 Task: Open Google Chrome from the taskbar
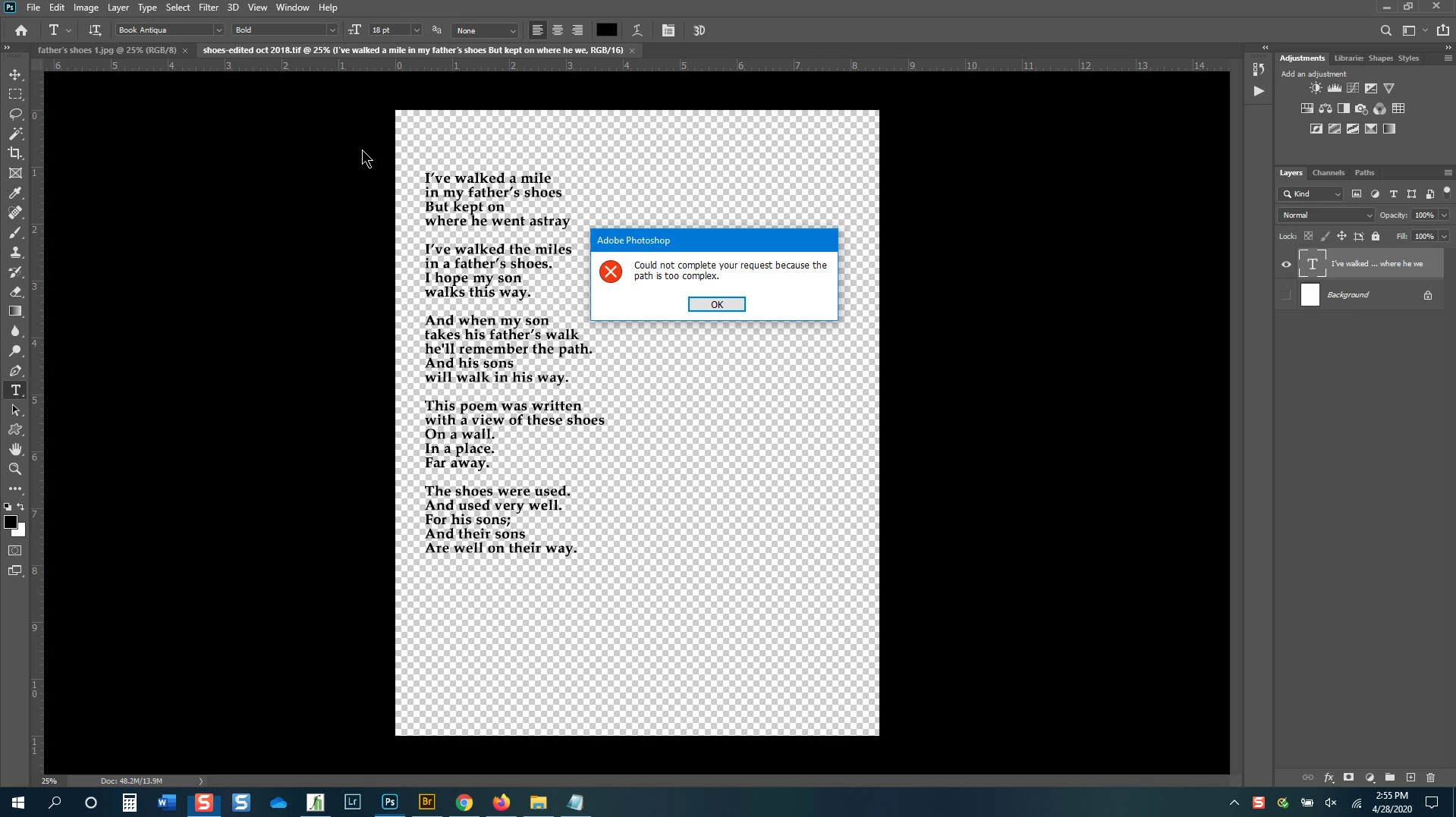point(464,802)
